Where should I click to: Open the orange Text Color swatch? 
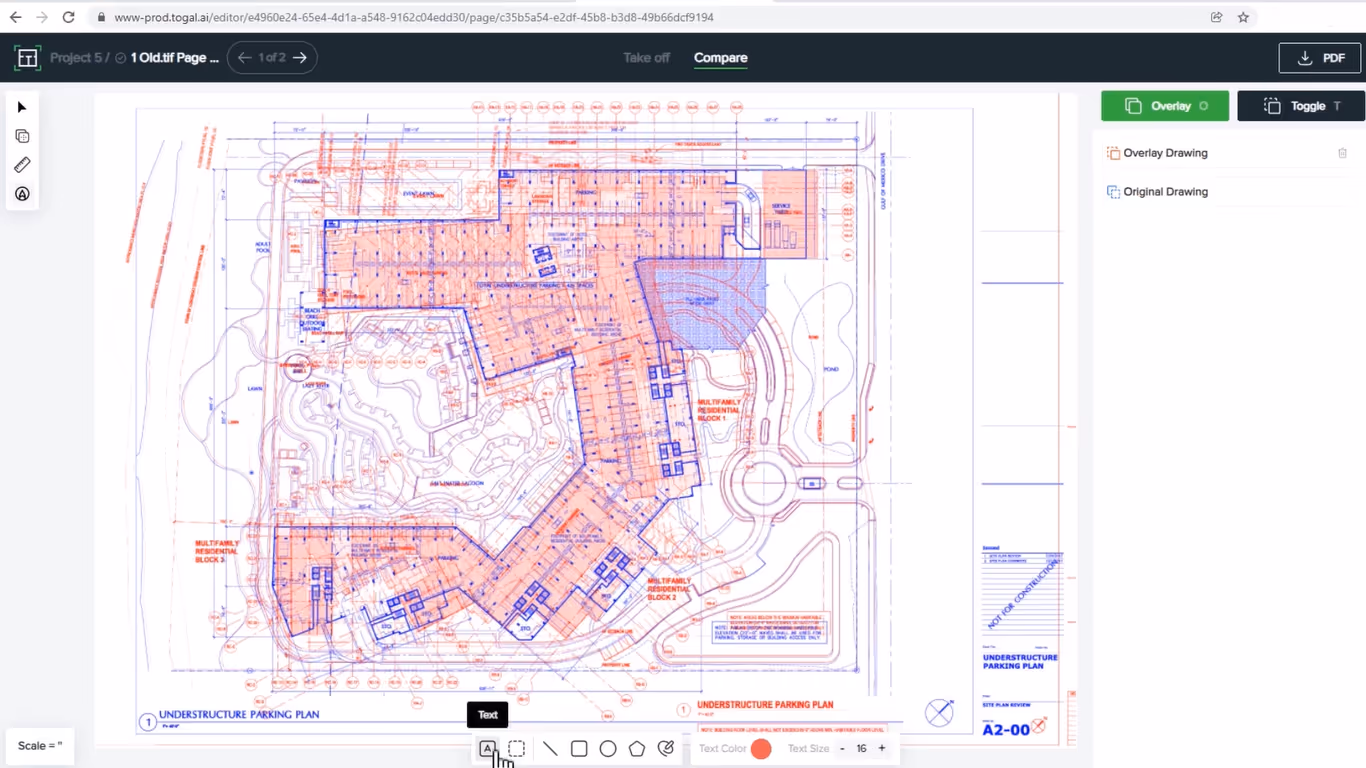[x=761, y=748]
